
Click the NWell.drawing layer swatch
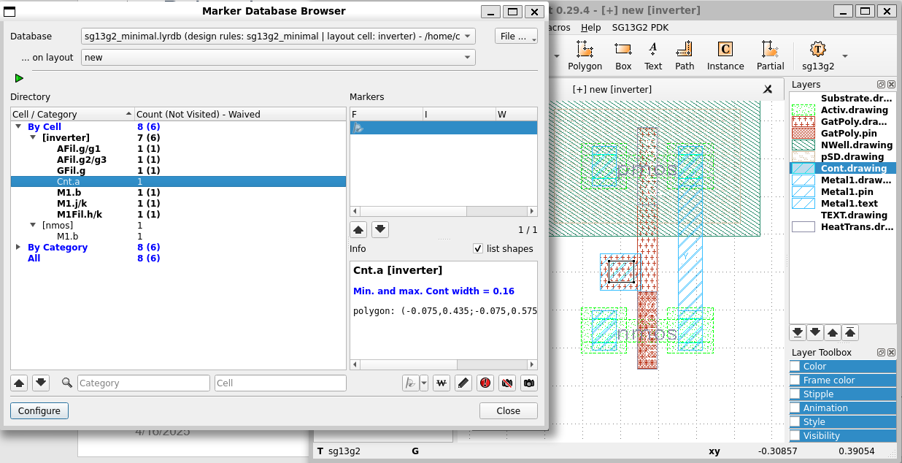(804, 145)
